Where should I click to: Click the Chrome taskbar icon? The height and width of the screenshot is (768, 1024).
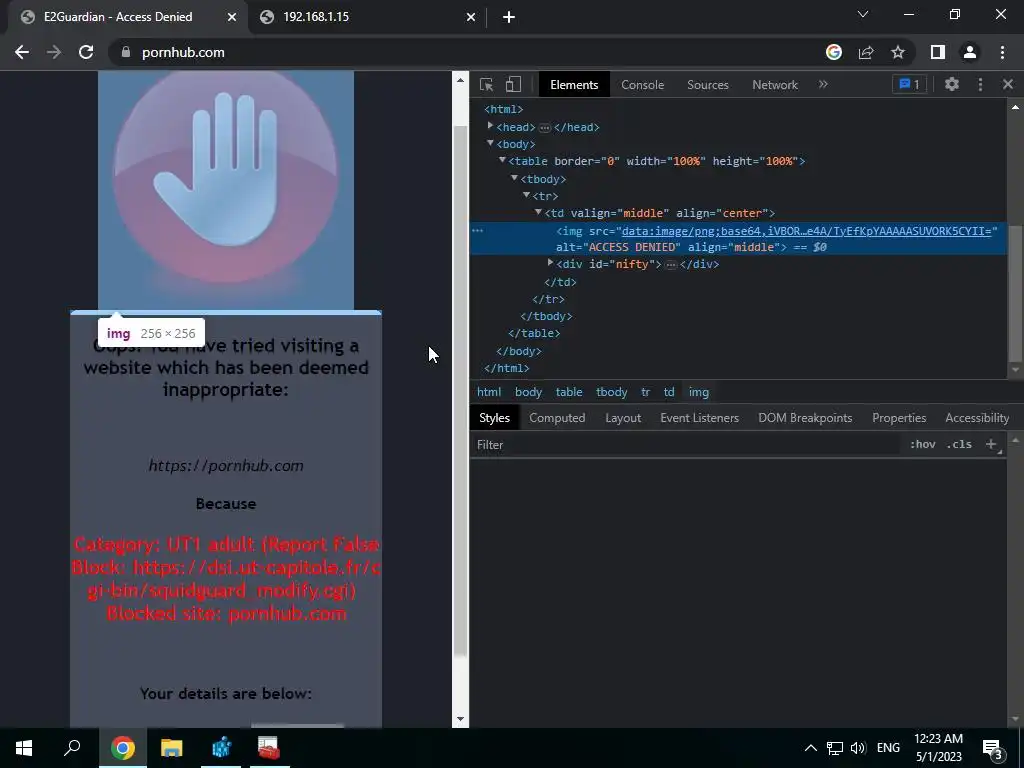pyautogui.click(x=123, y=748)
